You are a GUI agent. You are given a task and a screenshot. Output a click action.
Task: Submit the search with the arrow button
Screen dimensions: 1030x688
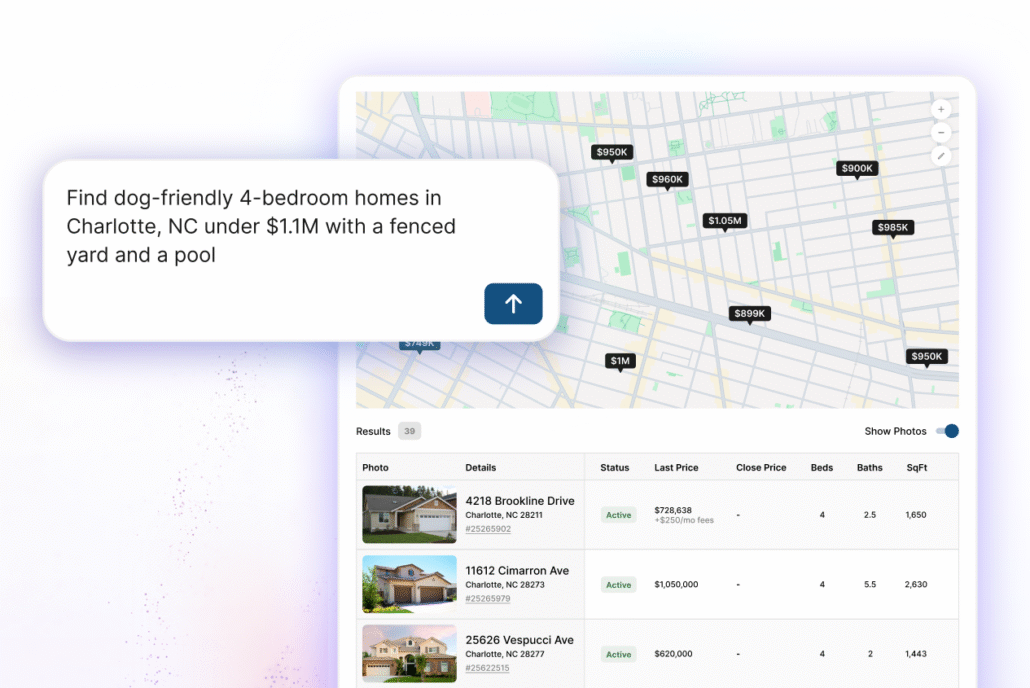[513, 304]
